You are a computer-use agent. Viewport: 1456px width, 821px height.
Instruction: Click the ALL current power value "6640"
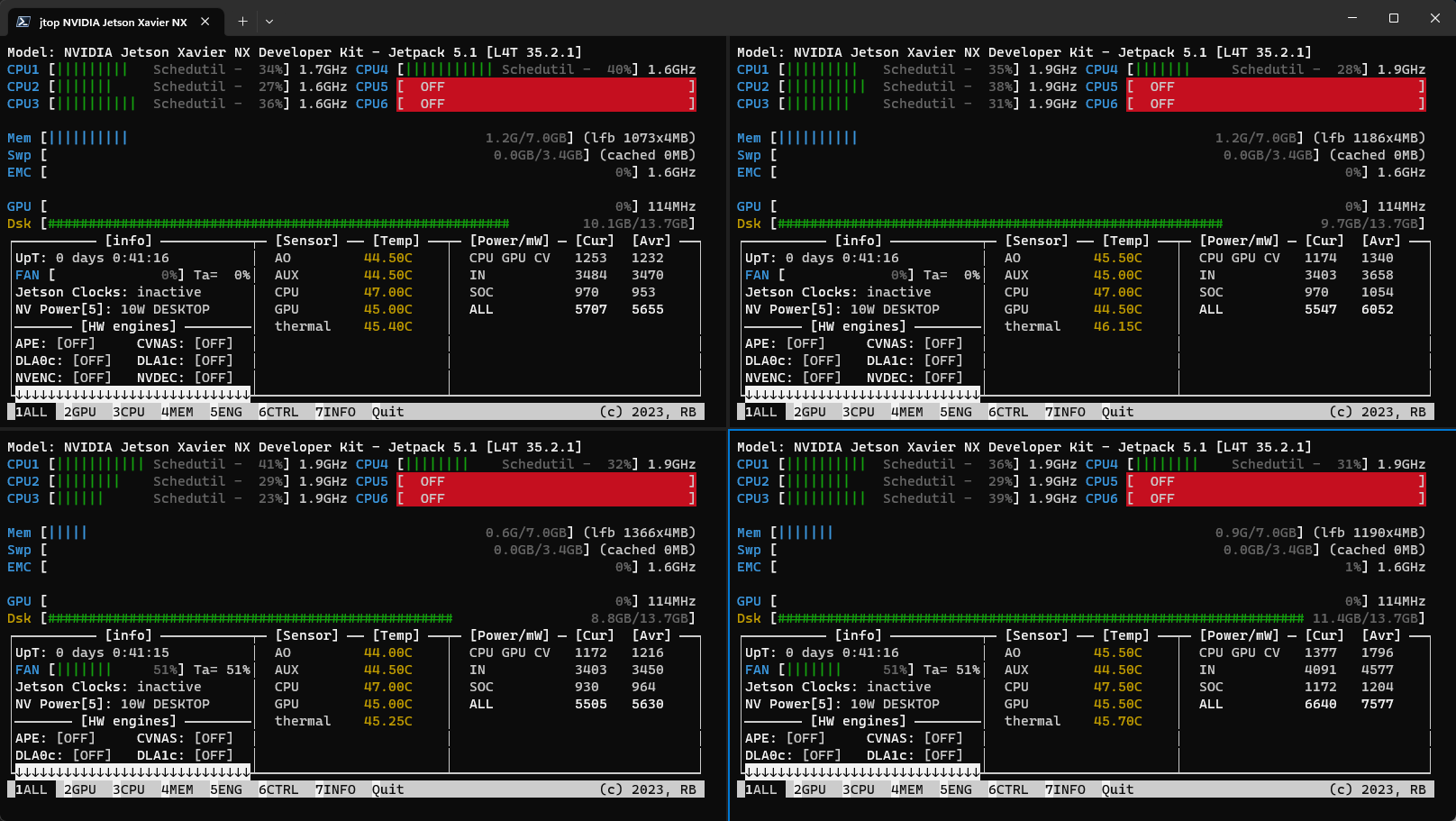[x=1321, y=704]
